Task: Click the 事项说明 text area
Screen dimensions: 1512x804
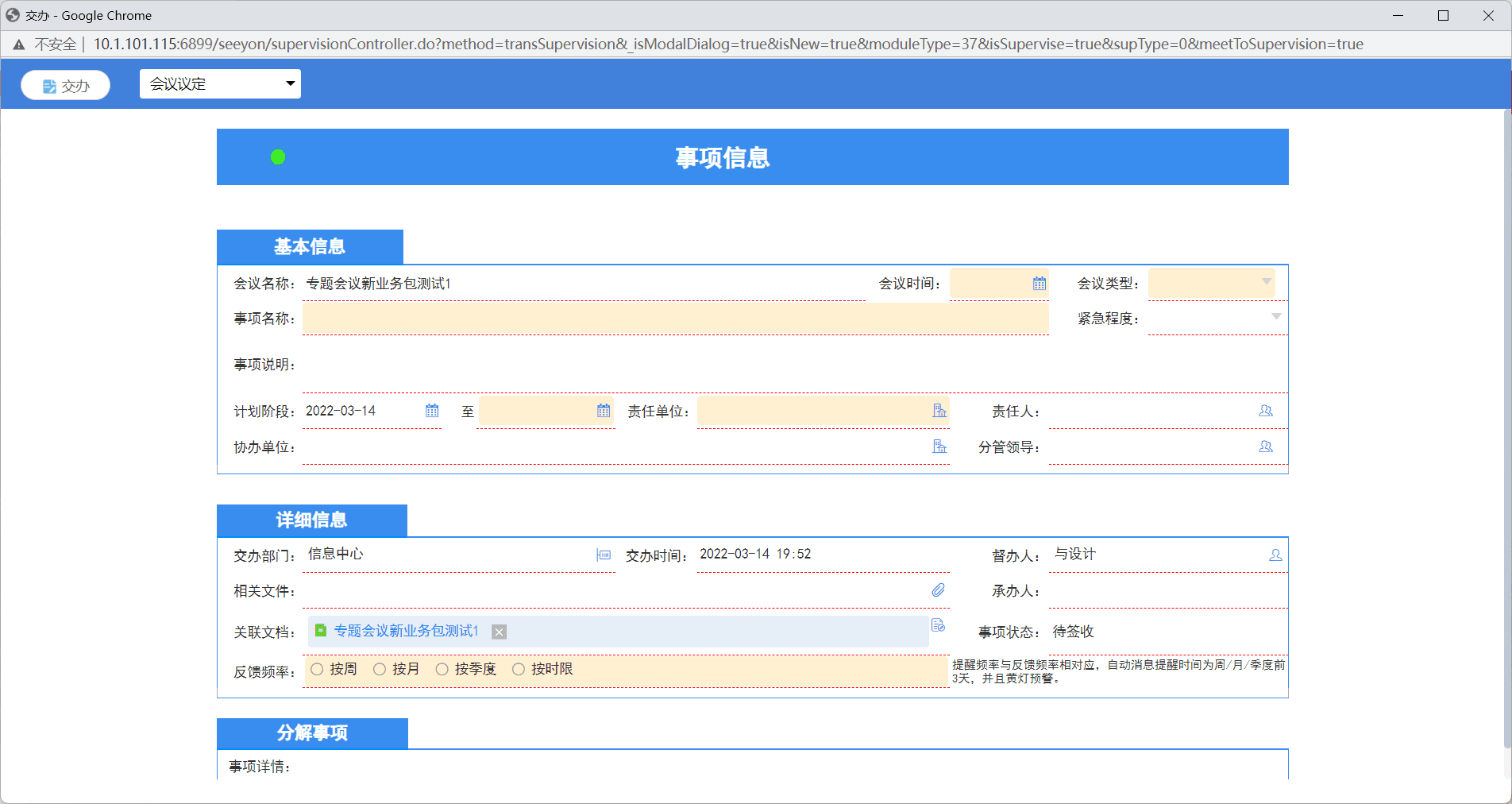Action: 794,365
